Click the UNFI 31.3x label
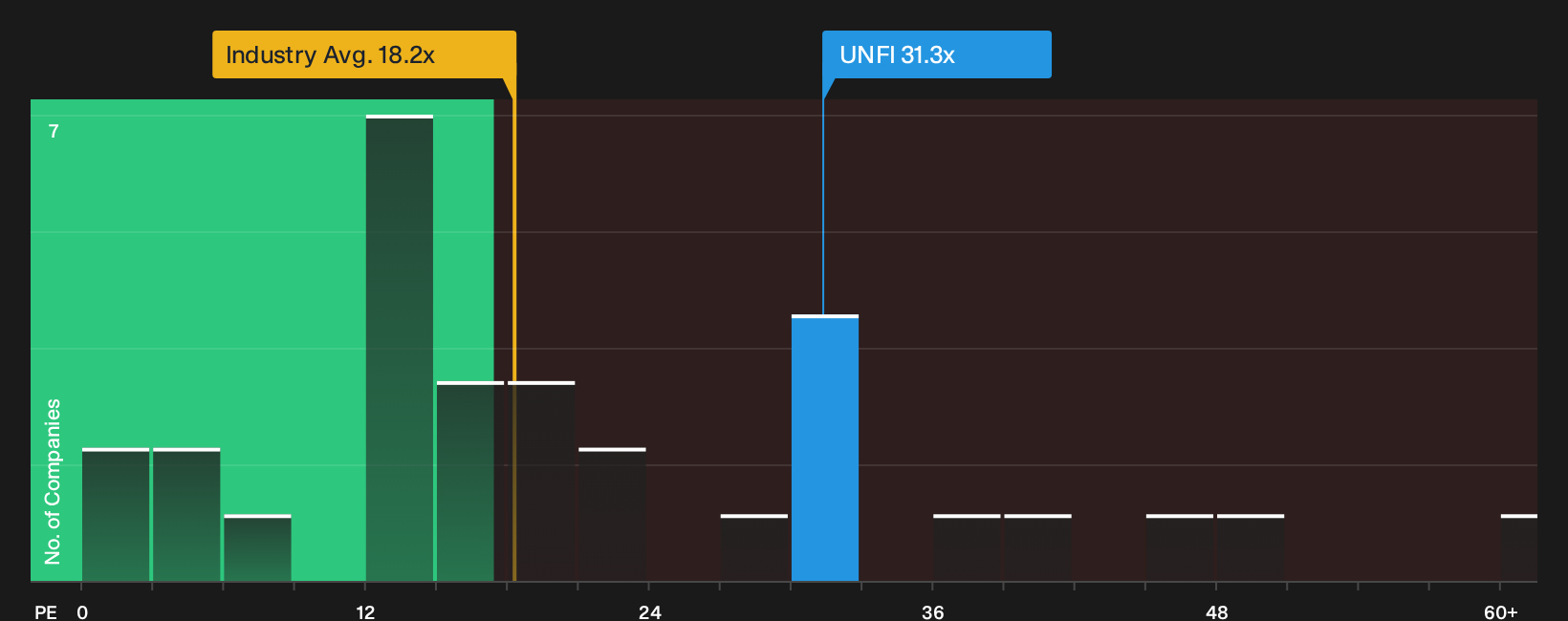The image size is (1568, 621). pos(937,54)
